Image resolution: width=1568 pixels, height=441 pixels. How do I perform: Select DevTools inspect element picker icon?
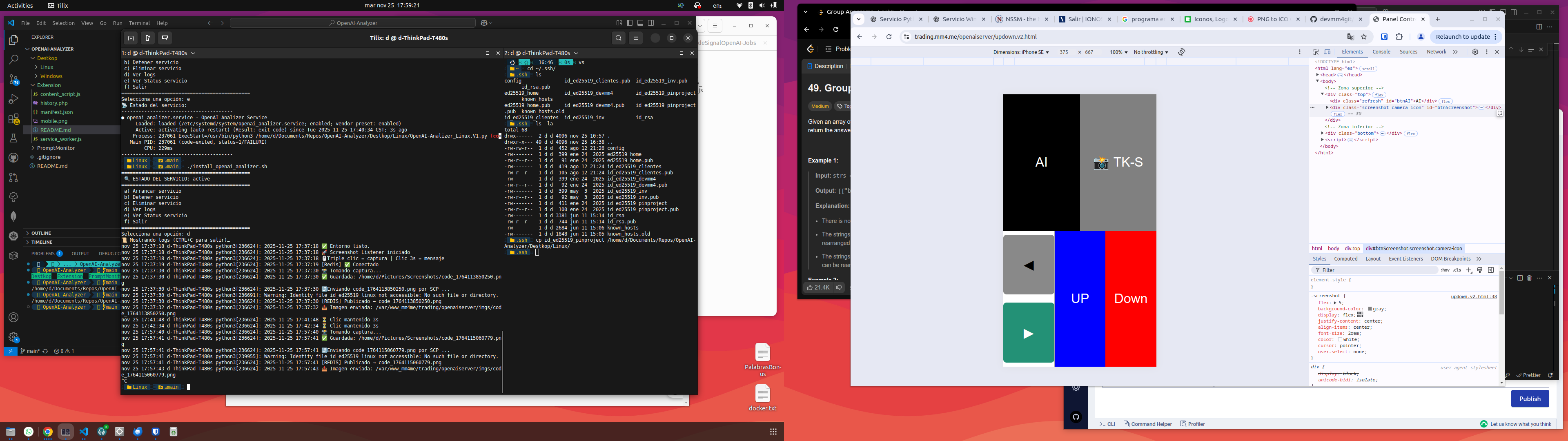[1315, 52]
